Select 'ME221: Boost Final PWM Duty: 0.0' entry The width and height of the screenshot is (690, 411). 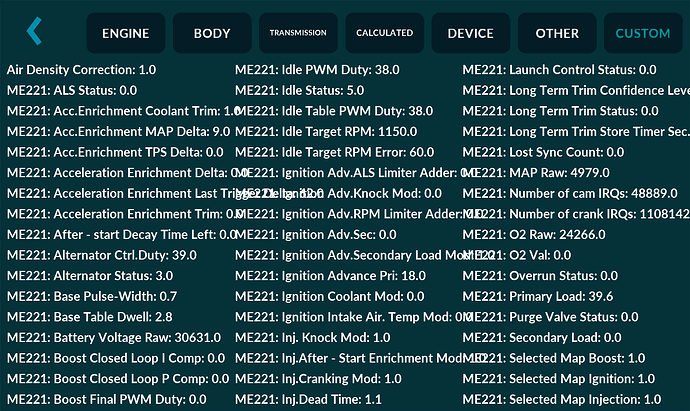pyautogui.click(x=106, y=400)
